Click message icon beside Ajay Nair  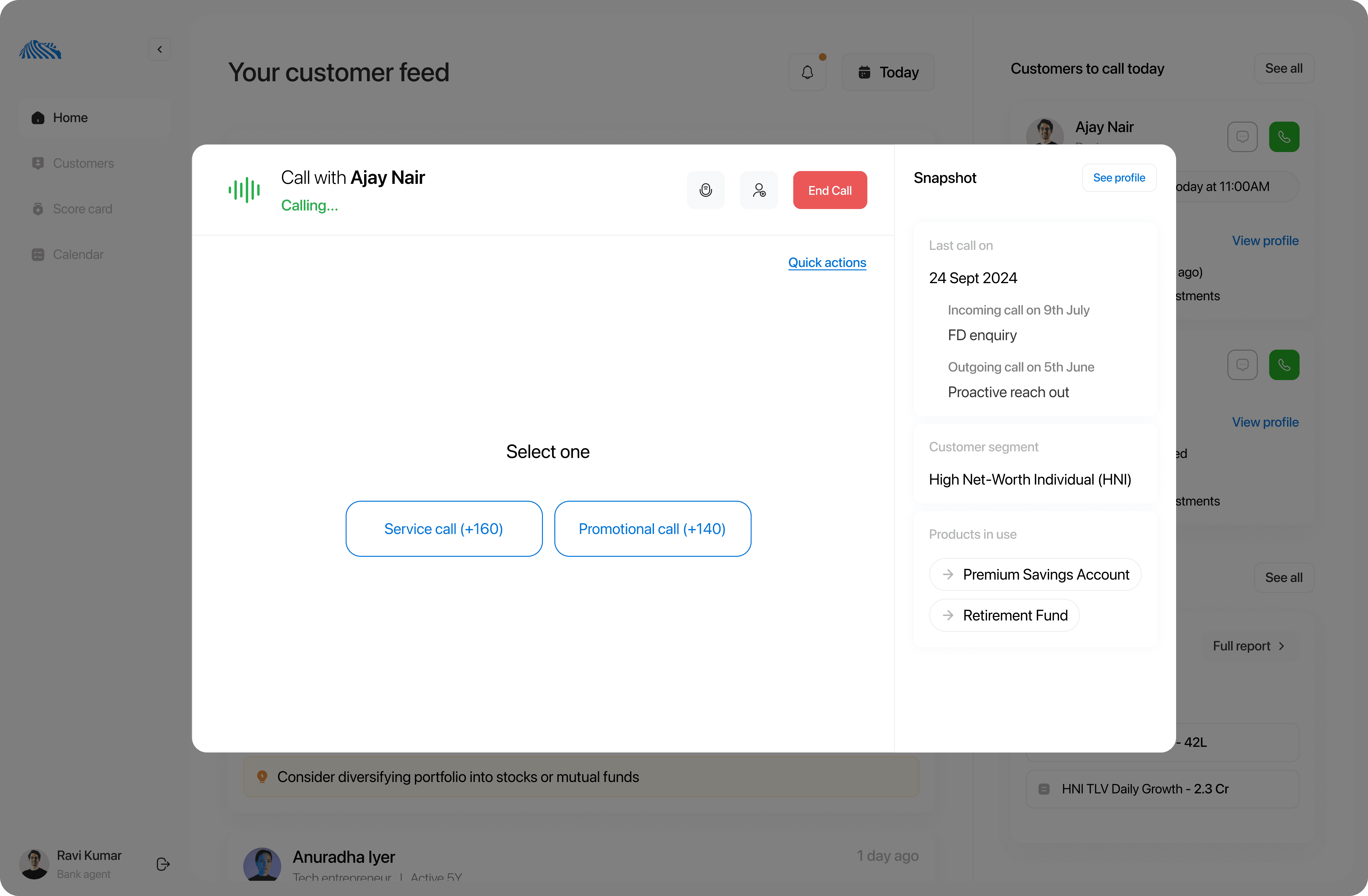click(x=1242, y=137)
